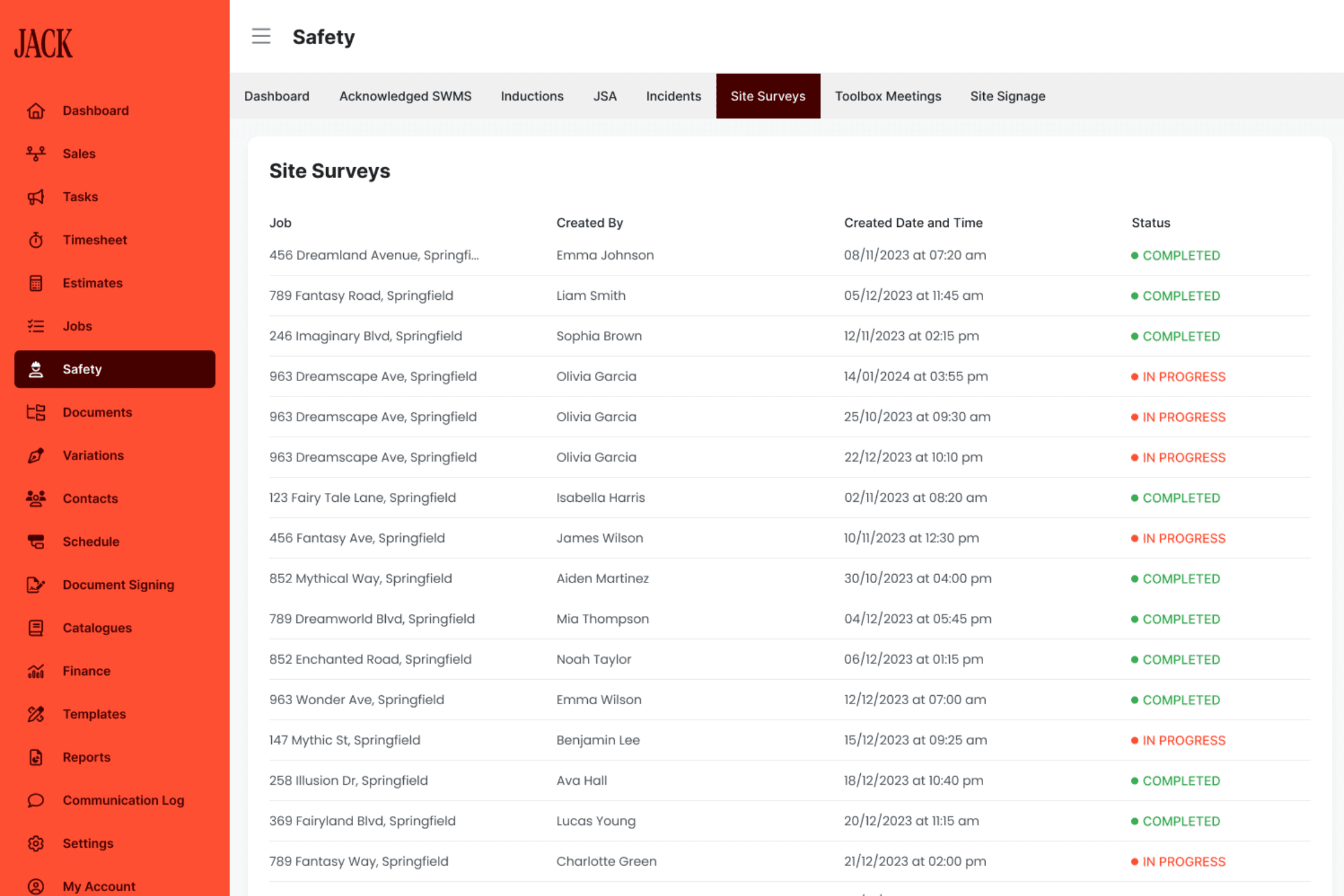Select the Dashboard home icon in sidebar
The width and height of the screenshot is (1344, 896).
[x=36, y=111]
